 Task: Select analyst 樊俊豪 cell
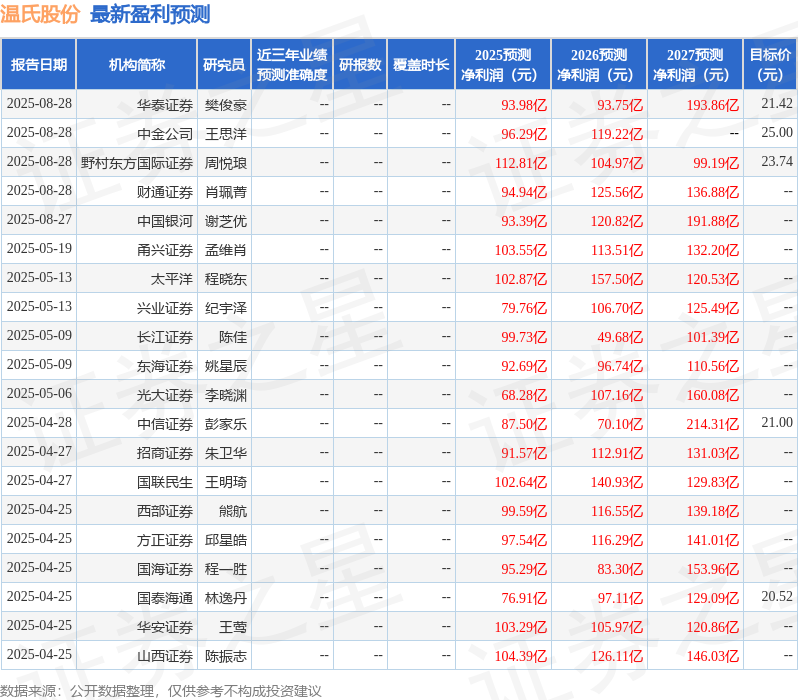point(225,105)
